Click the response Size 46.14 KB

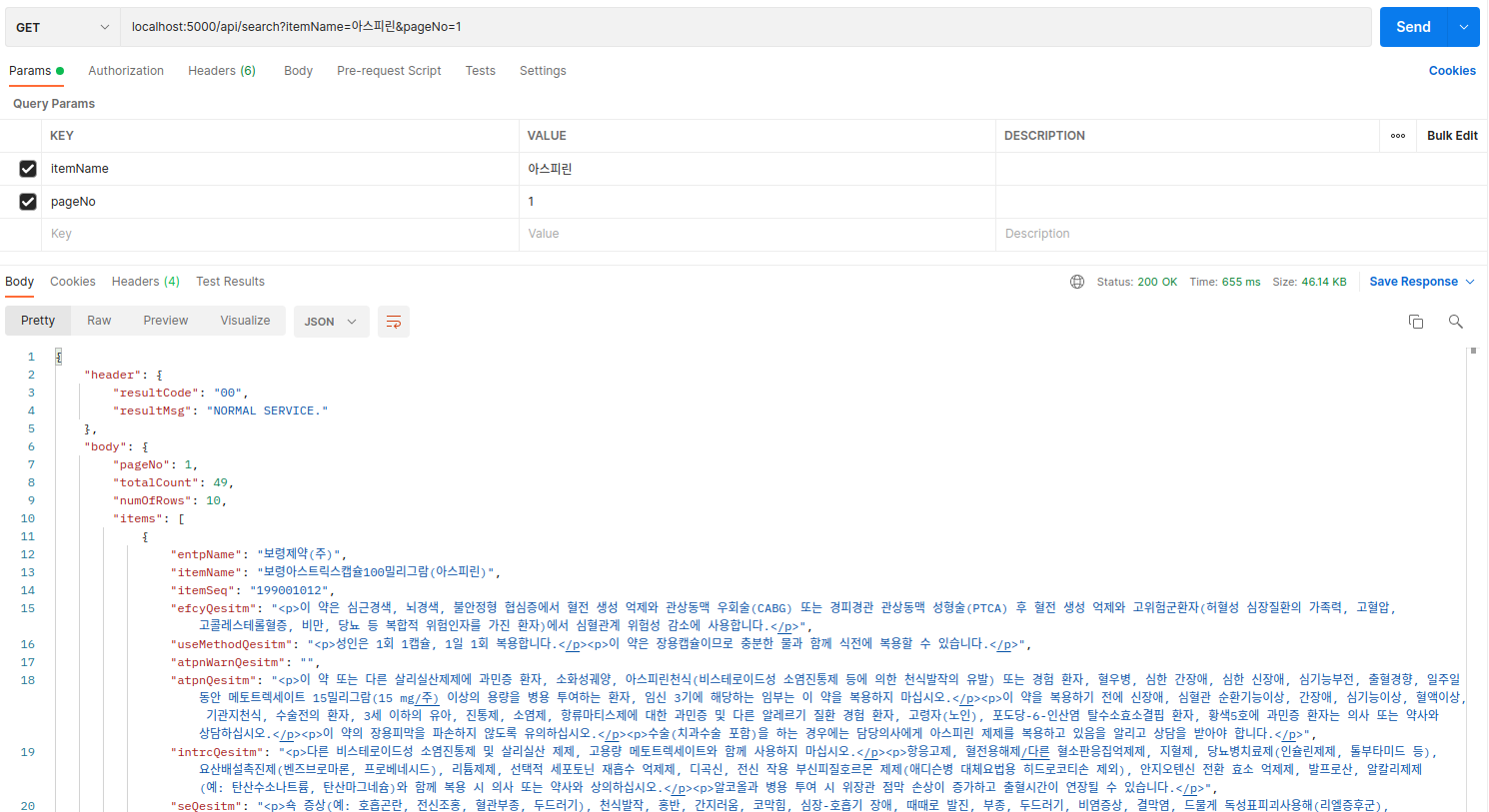[x=1309, y=282]
